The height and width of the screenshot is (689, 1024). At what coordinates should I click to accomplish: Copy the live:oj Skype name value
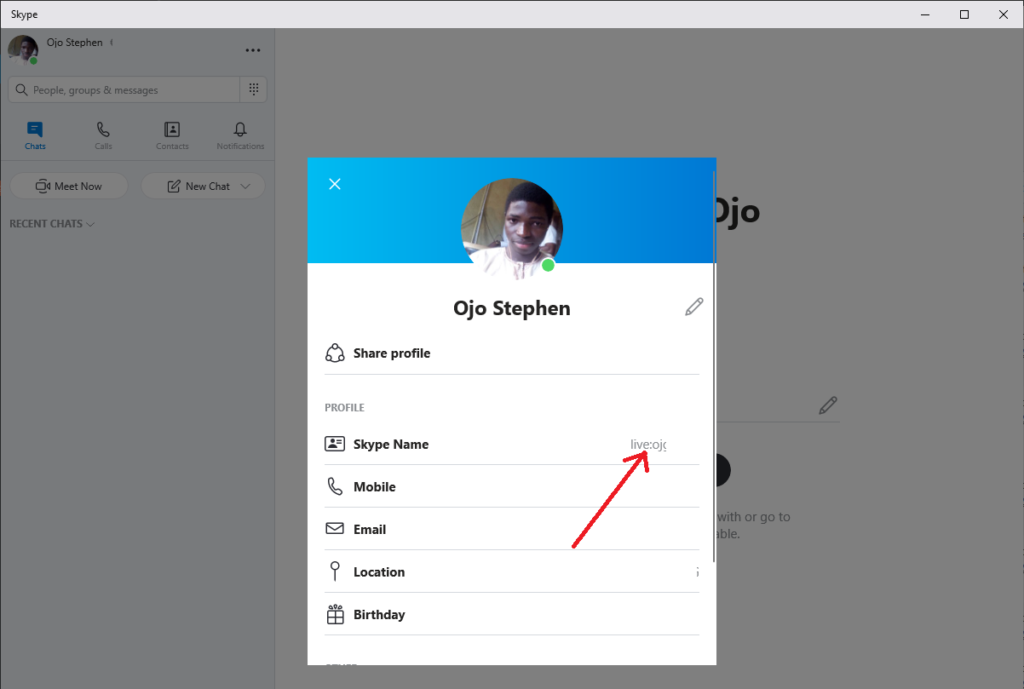[x=648, y=444]
